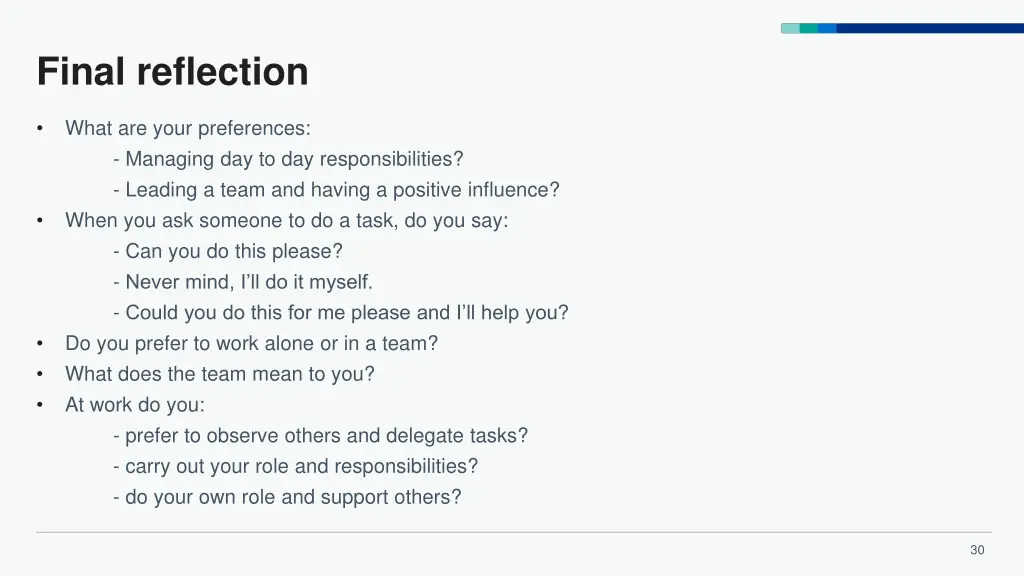Select "What does the team mean to you?"

220,374
